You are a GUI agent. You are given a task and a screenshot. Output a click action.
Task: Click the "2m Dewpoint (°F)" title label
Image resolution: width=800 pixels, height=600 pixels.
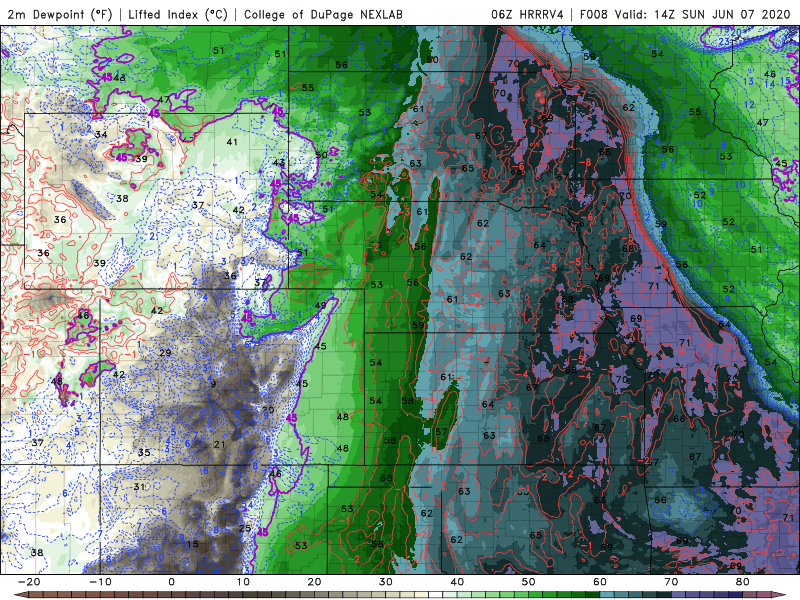click(60, 14)
